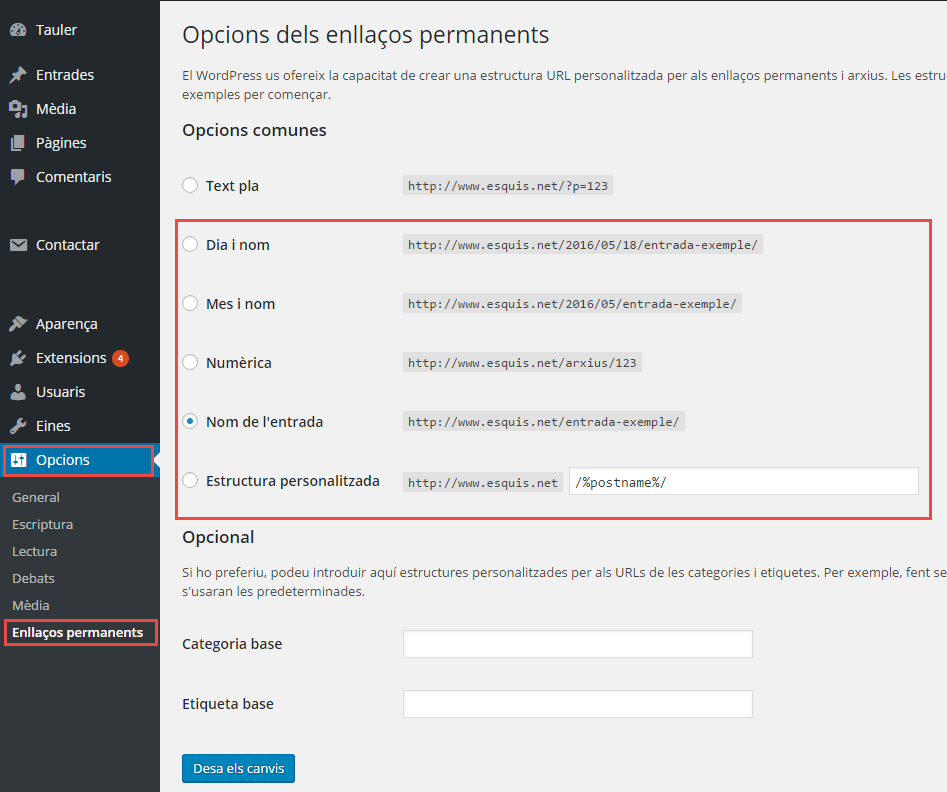
Task: Click the /%postname%/ custom structure field
Action: click(x=743, y=481)
